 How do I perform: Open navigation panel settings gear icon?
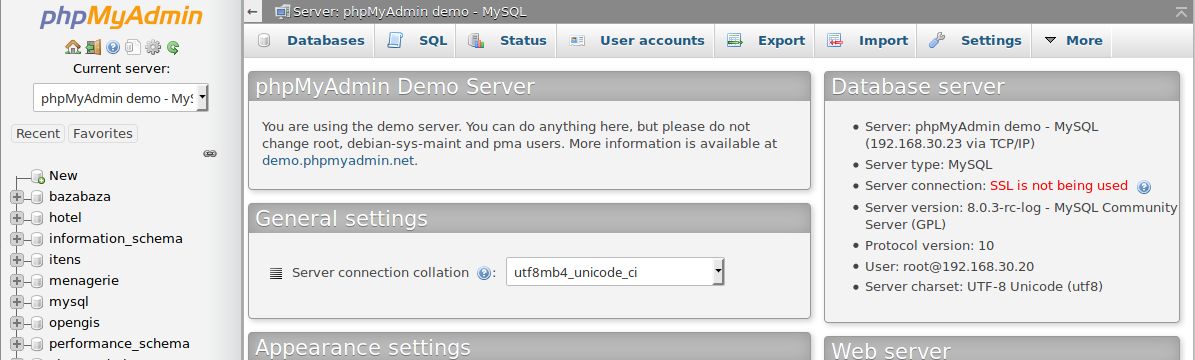pyautogui.click(x=153, y=47)
